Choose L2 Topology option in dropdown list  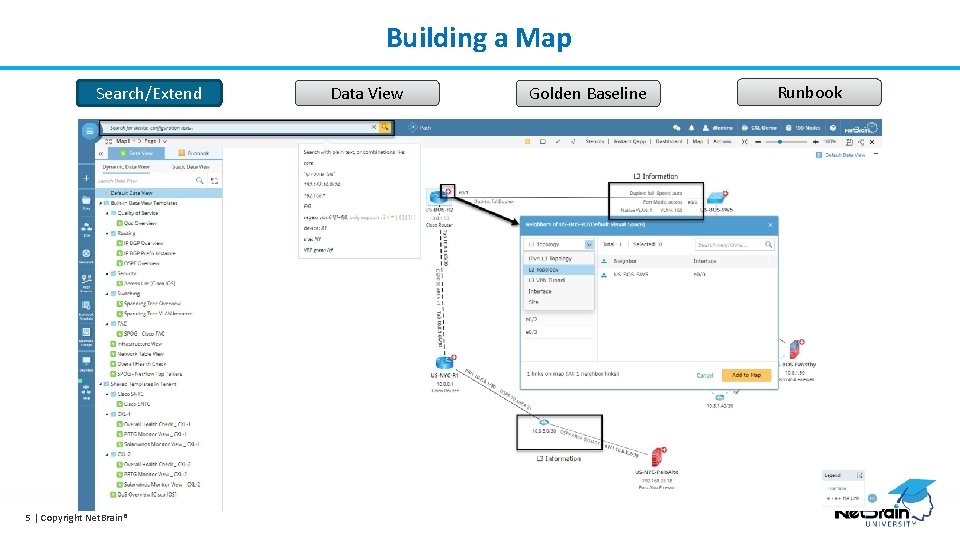559,269
